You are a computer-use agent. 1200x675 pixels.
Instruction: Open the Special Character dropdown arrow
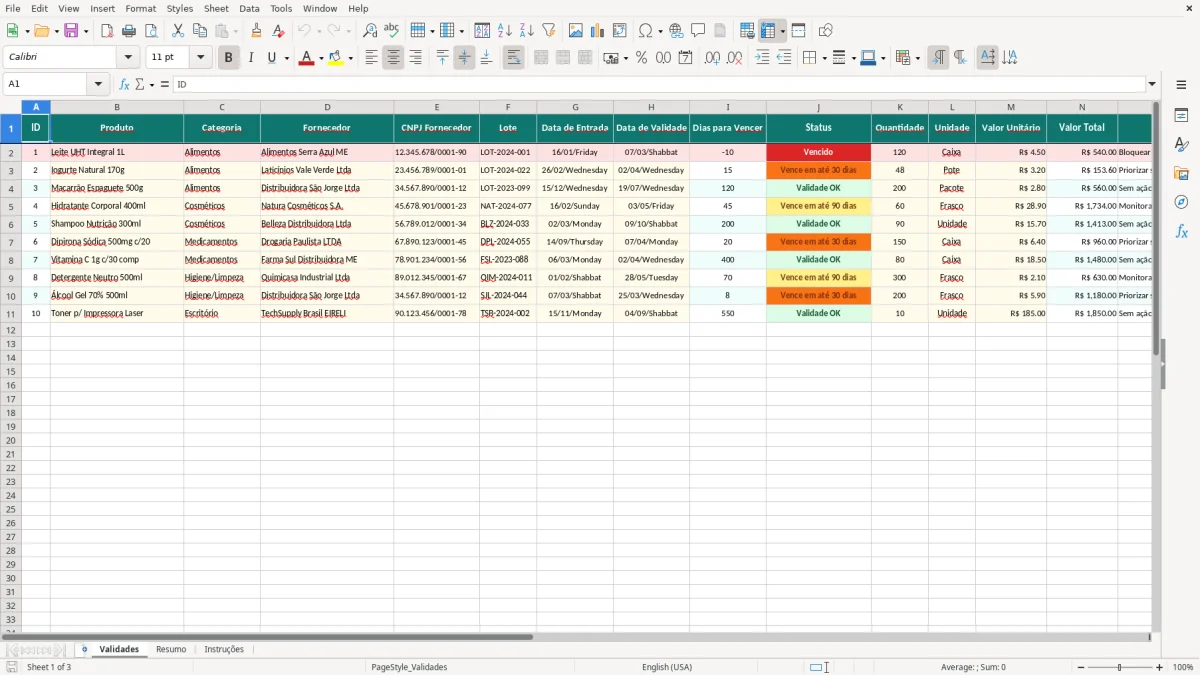click(661, 31)
